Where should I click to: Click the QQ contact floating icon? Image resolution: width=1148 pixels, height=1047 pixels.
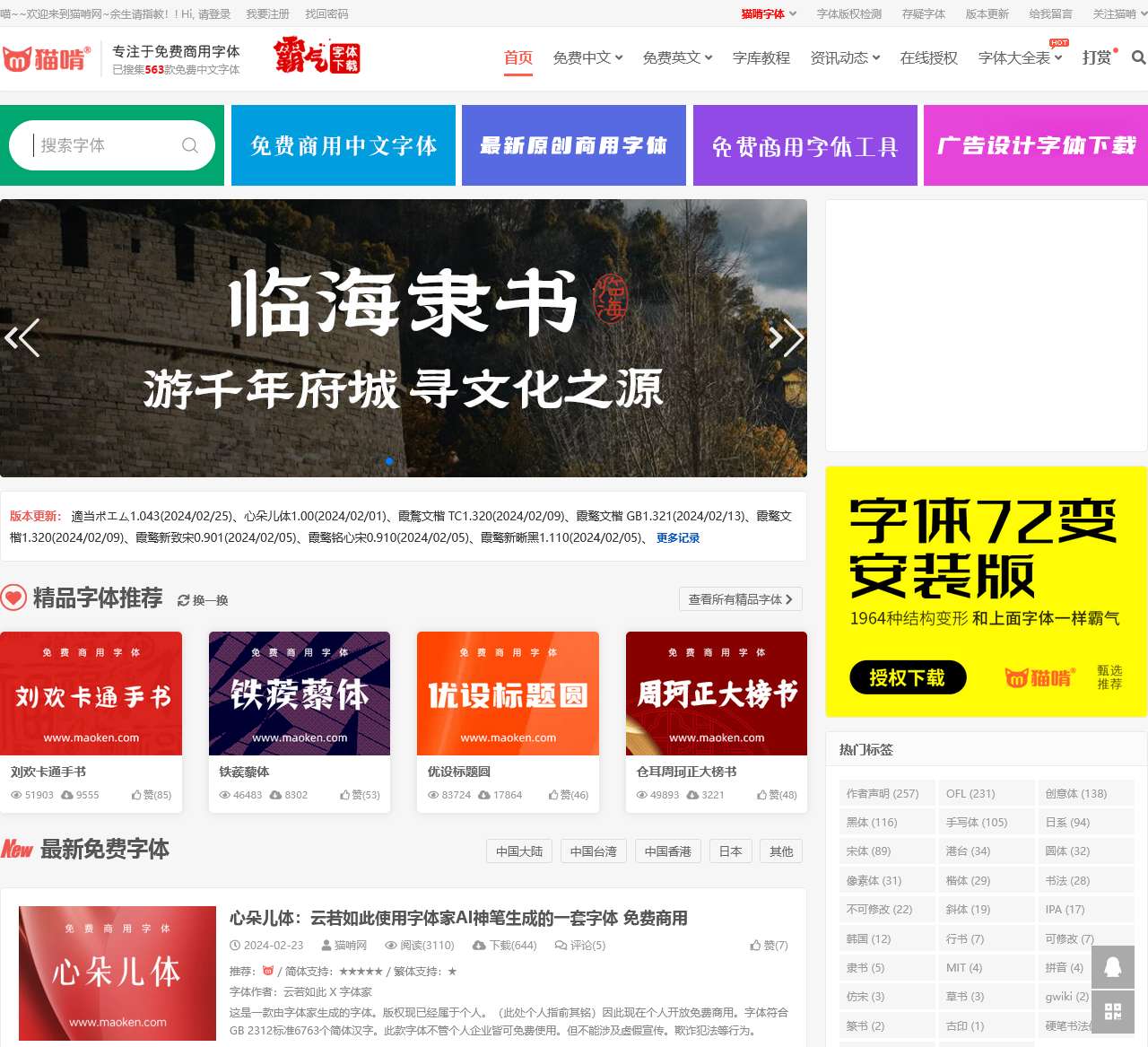click(x=1113, y=967)
